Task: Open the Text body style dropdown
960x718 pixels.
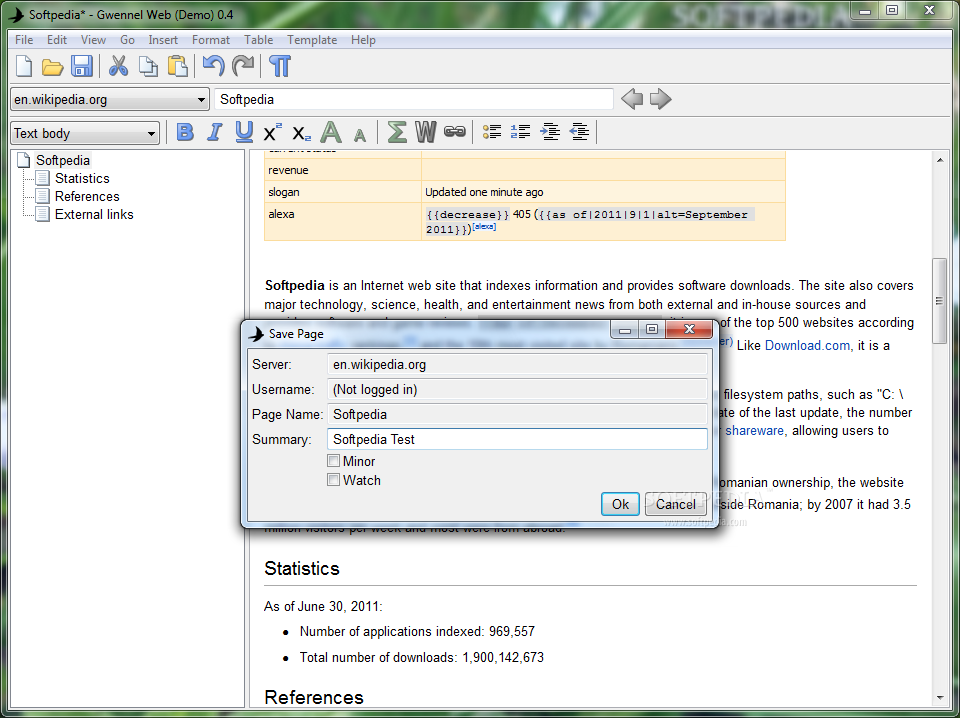Action: (85, 133)
